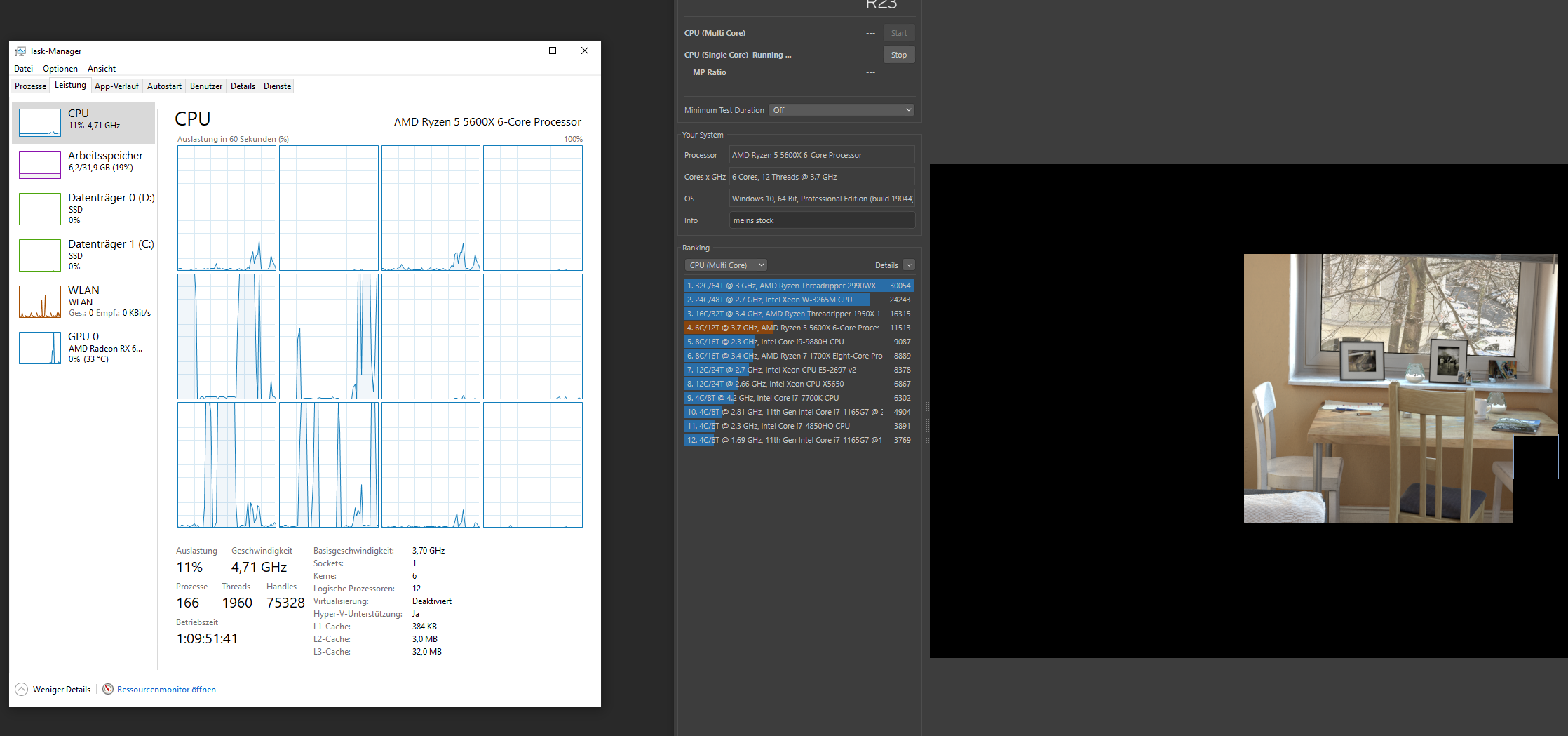Click Start for CPU Multi Core test
Screen dimensions: 1568x736
[899, 33]
